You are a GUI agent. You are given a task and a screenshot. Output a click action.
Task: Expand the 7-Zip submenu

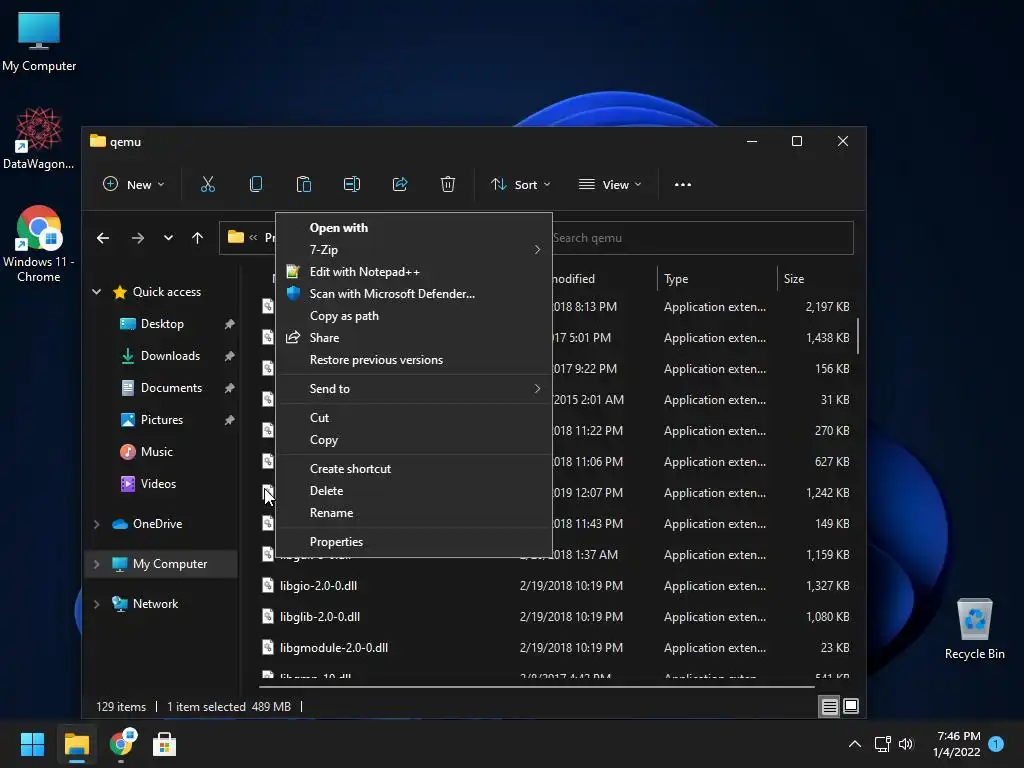pyautogui.click(x=414, y=249)
